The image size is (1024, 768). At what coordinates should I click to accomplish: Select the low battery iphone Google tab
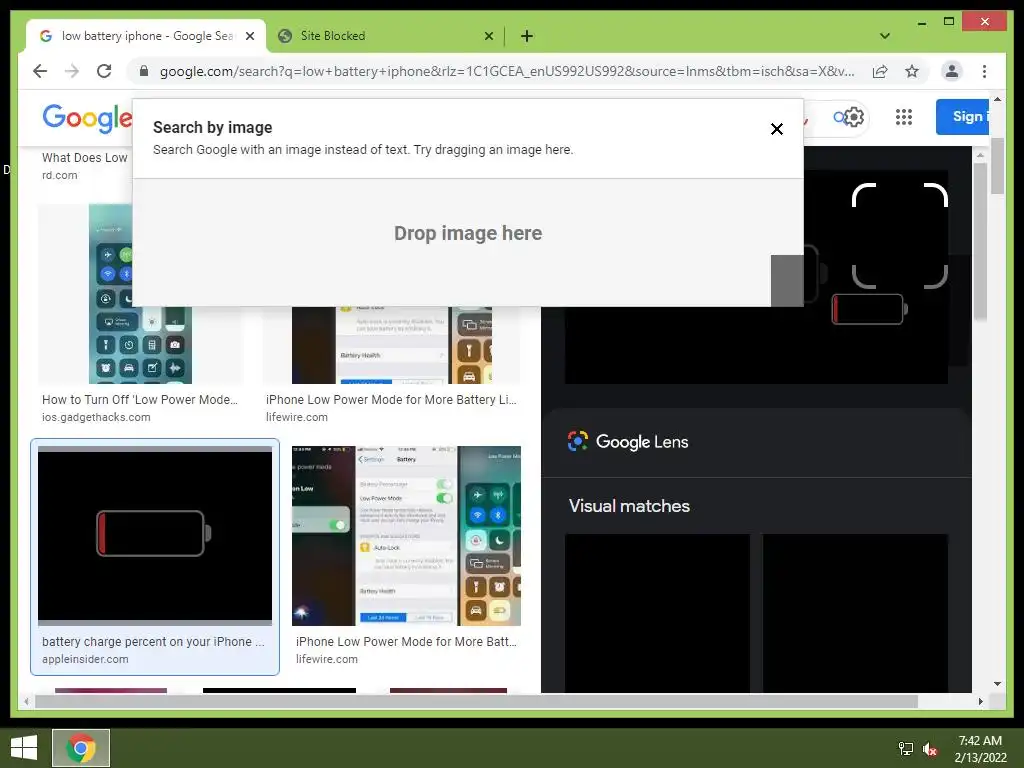point(146,36)
